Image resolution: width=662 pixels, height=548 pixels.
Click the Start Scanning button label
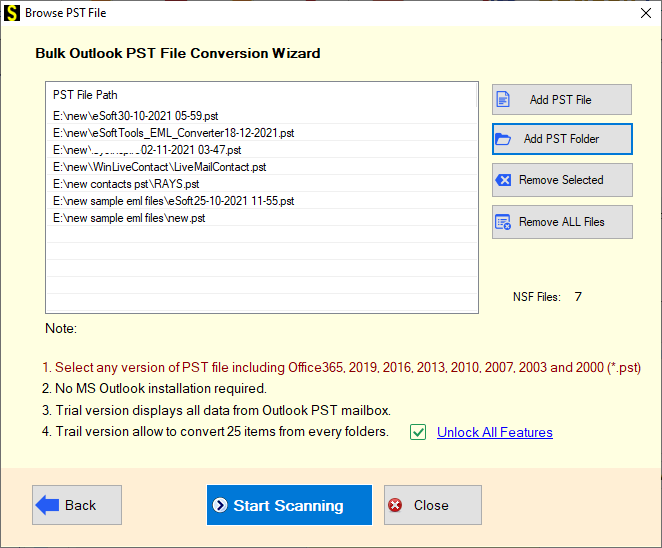[x=288, y=505]
